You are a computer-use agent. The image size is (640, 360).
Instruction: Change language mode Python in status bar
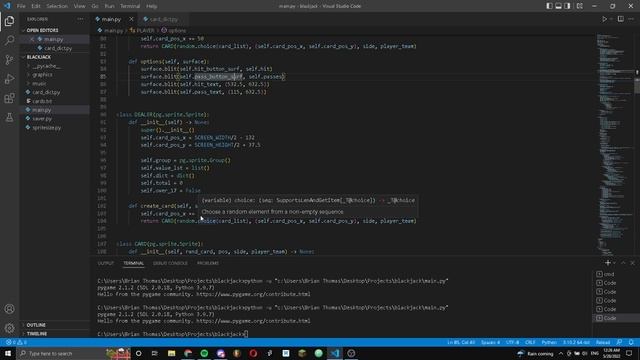tap(549, 342)
